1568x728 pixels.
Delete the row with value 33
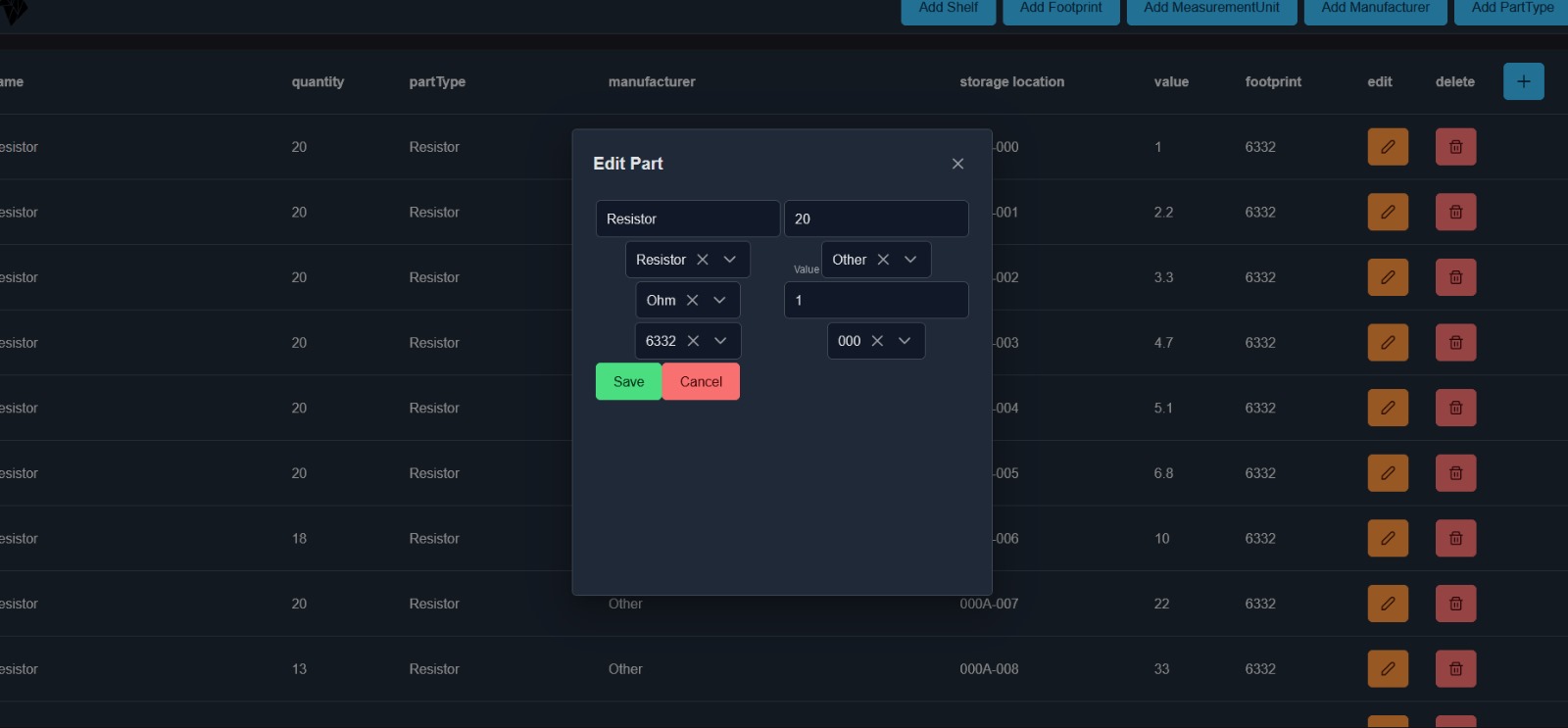pos(1455,669)
